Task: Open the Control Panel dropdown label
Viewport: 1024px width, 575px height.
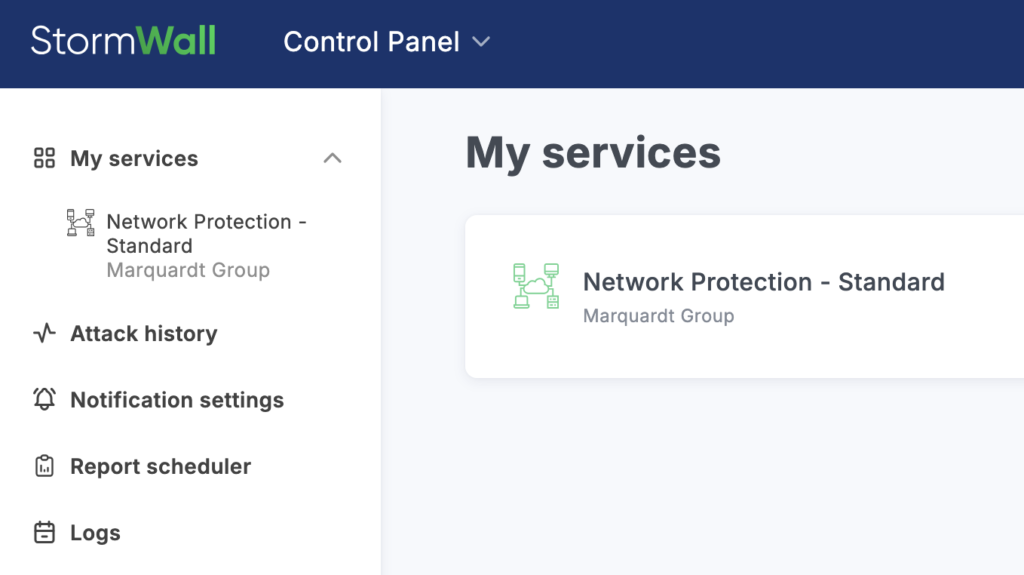Action: click(371, 42)
